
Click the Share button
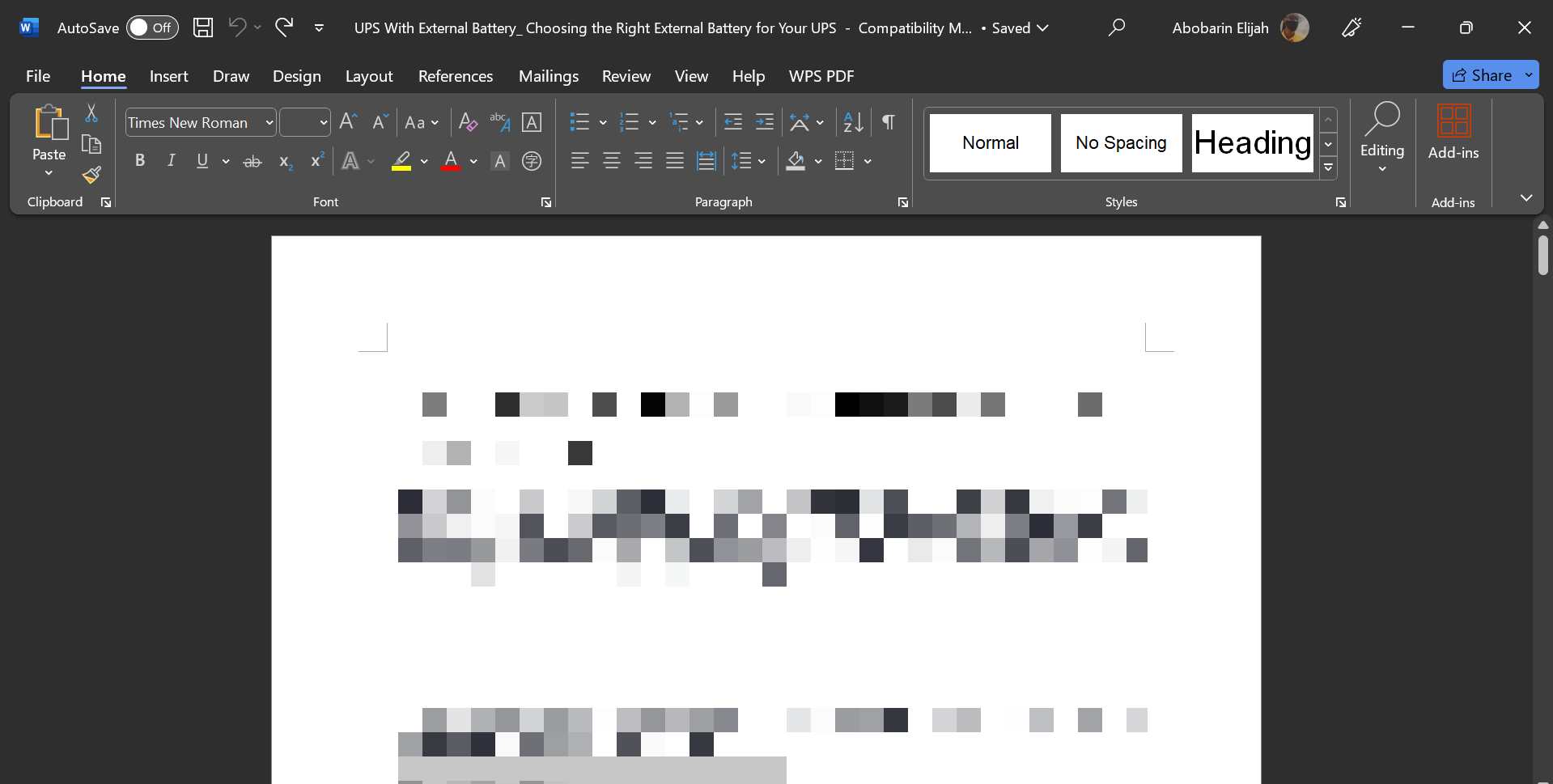click(1482, 75)
